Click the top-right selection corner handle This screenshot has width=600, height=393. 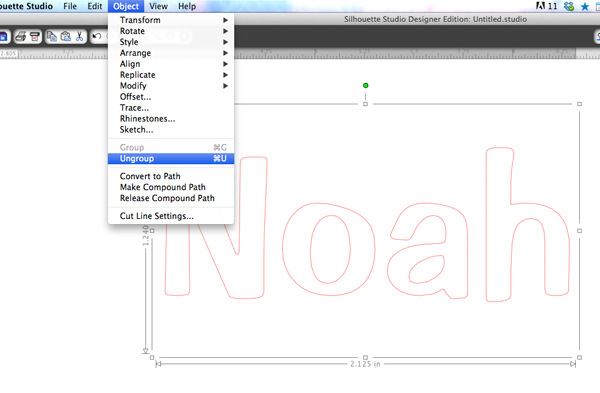[x=579, y=104]
